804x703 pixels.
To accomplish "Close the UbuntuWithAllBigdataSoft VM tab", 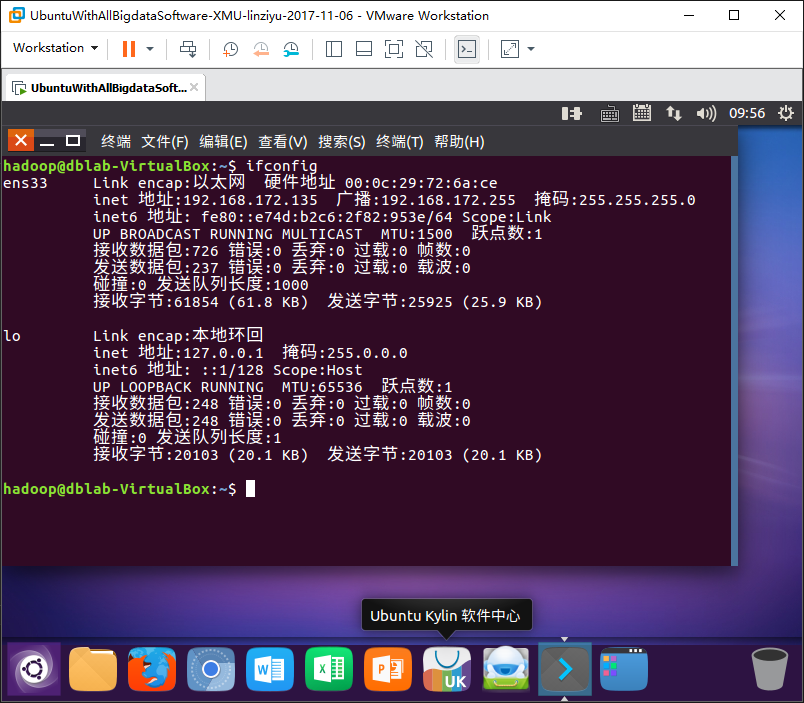I will click(x=194, y=87).
